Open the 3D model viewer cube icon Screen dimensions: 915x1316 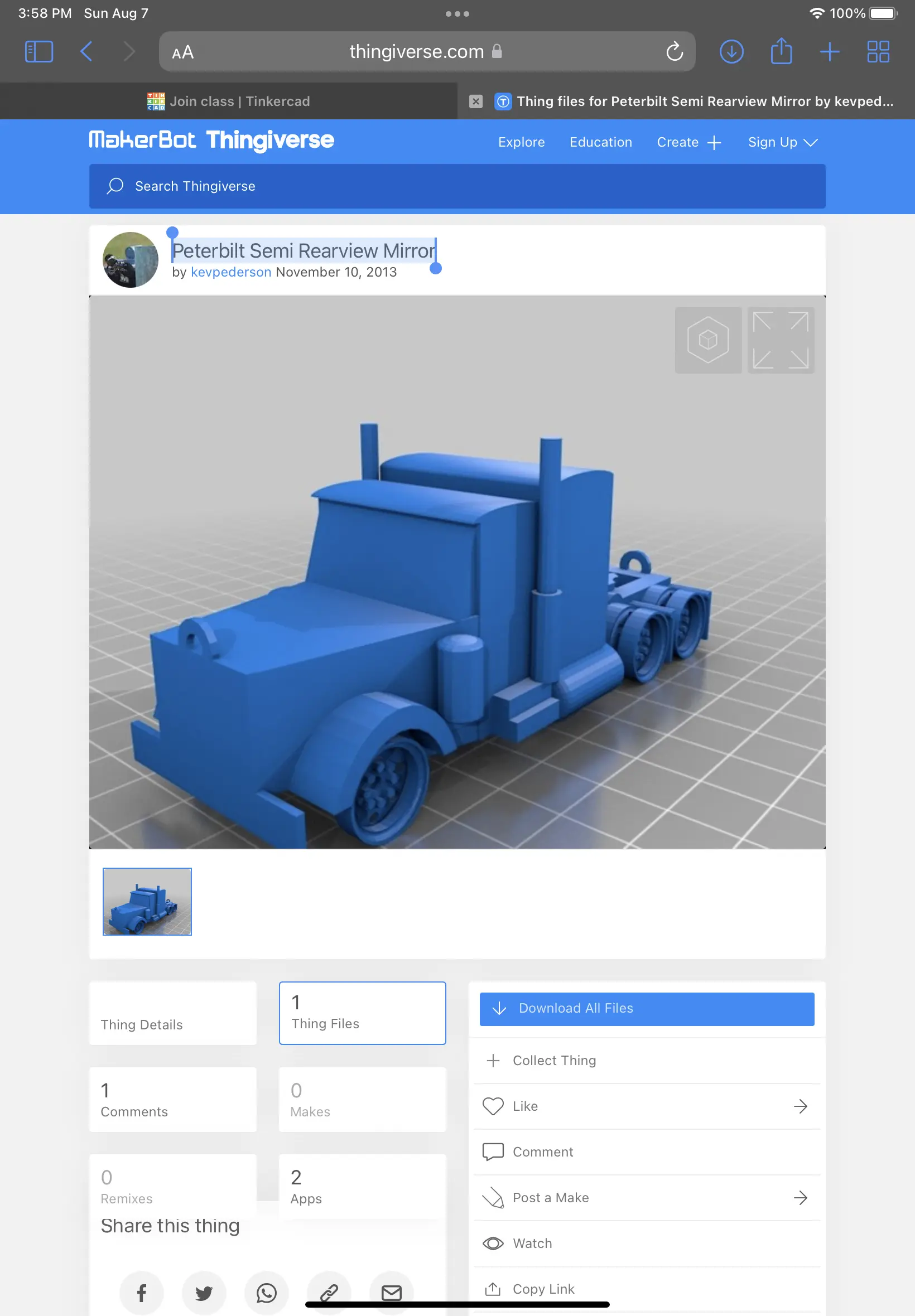tap(708, 340)
